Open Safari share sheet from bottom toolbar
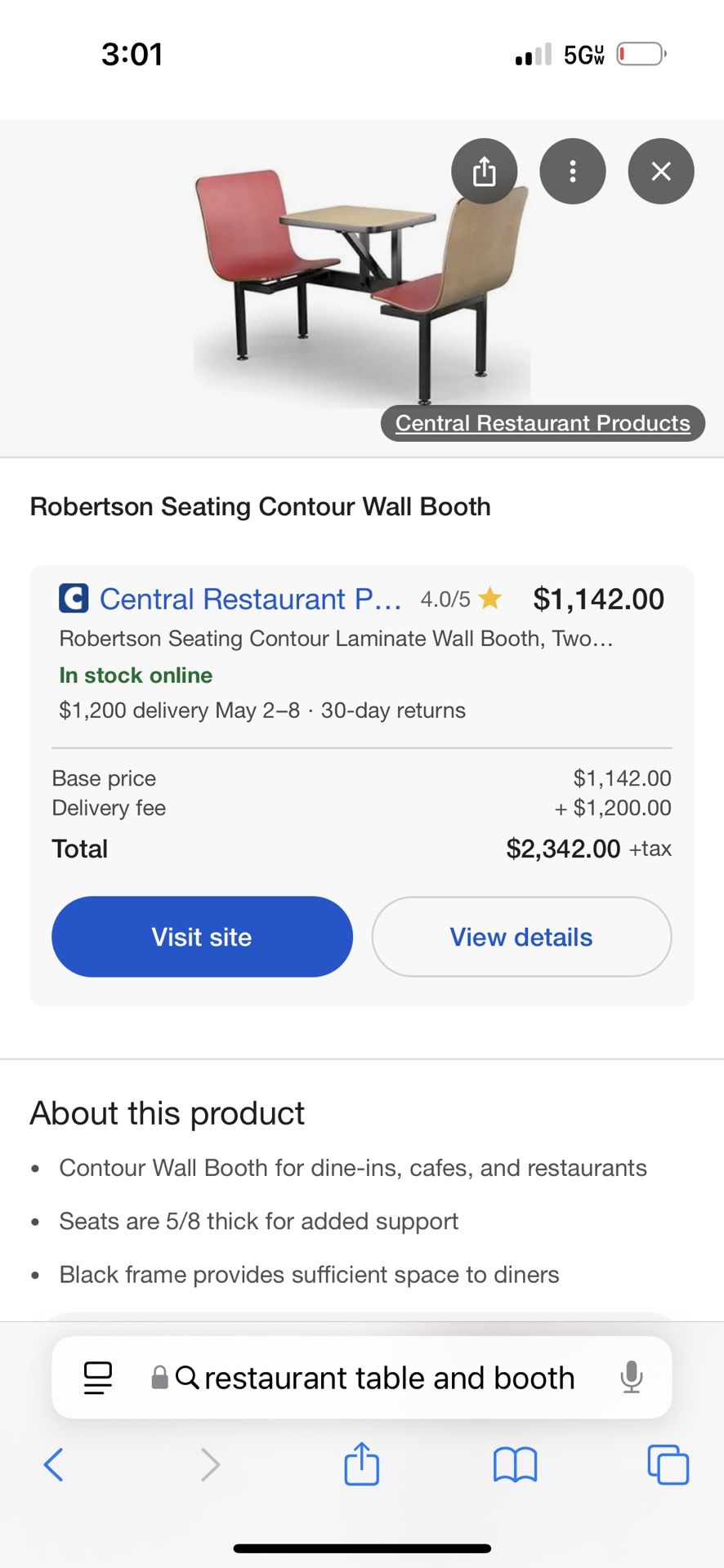Screen dimensions: 724x1568 click(361, 1463)
